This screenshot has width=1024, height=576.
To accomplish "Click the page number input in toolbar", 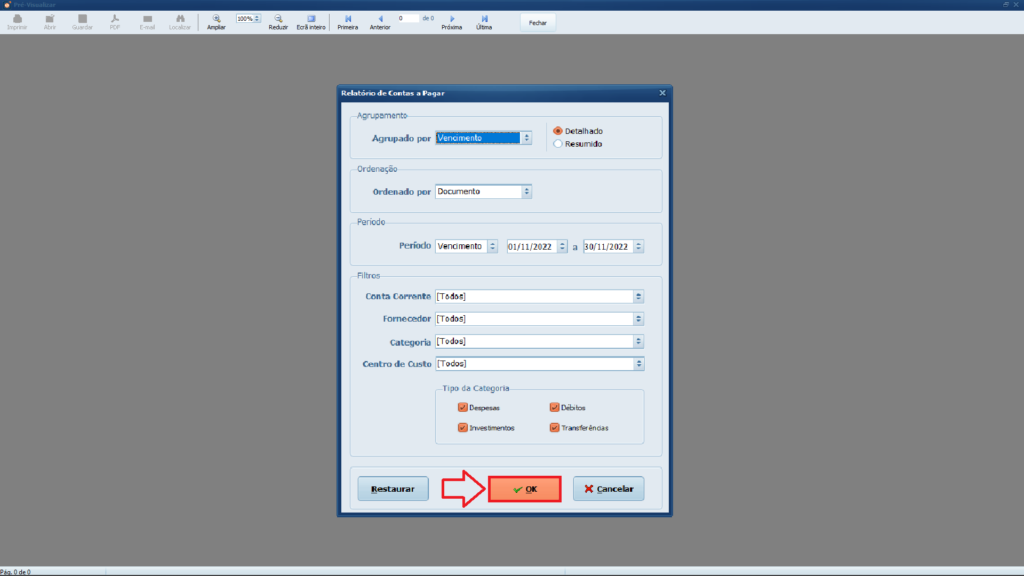I will [408, 18].
